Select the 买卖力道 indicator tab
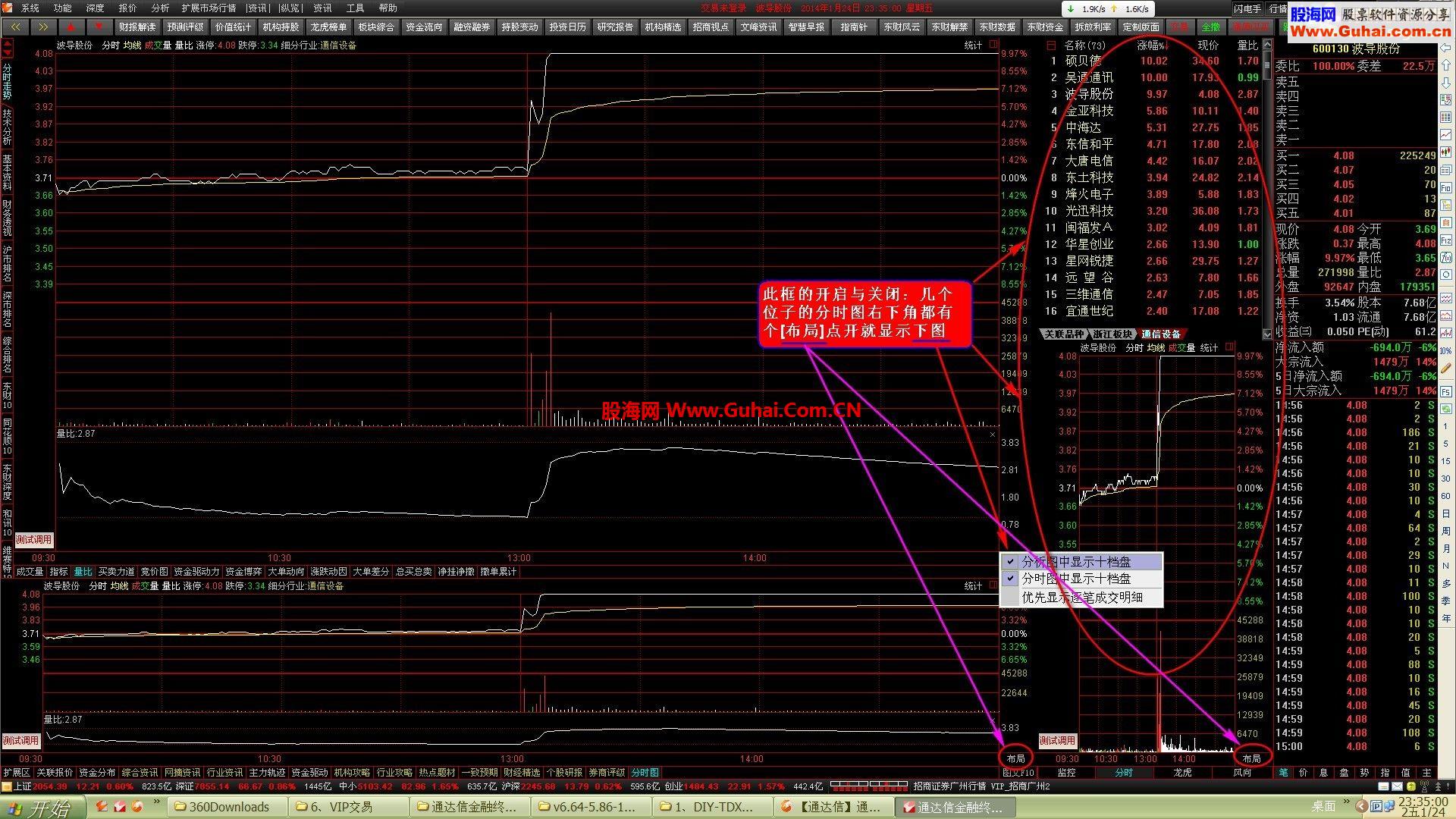Viewport: 1456px width, 819px height. pyautogui.click(x=116, y=572)
